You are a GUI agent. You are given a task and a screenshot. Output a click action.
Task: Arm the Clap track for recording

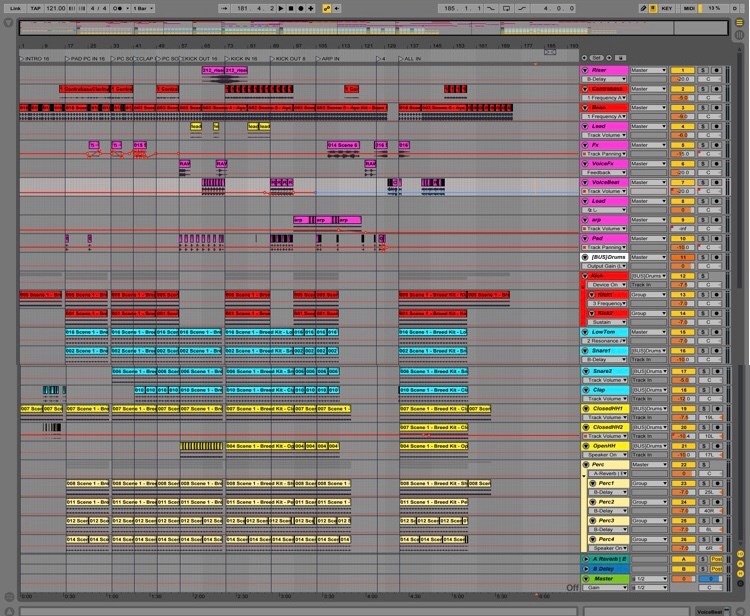click(716, 390)
